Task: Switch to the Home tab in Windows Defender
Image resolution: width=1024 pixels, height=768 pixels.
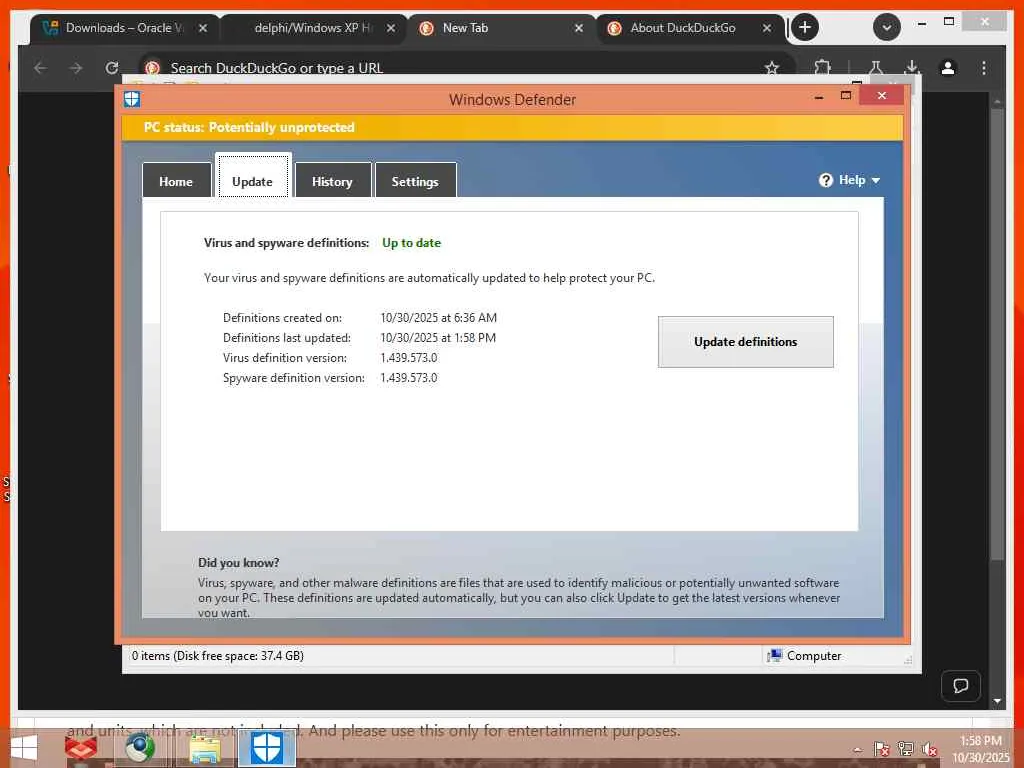Action: coord(176,181)
